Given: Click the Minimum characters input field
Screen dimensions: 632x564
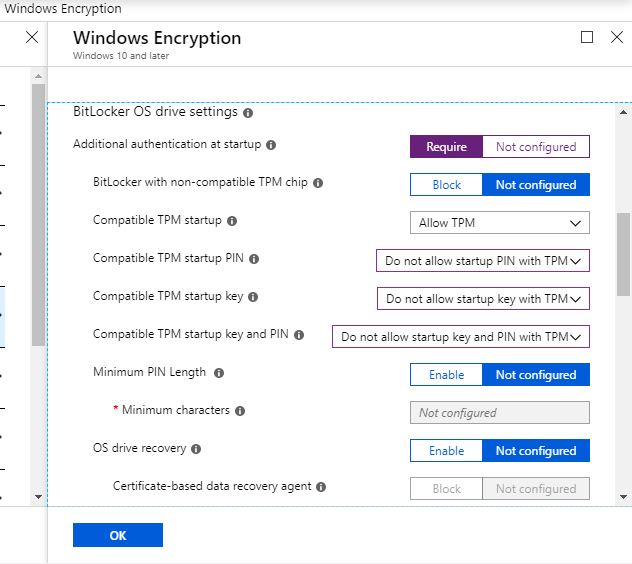Looking at the screenshot, I should (499, 413).
